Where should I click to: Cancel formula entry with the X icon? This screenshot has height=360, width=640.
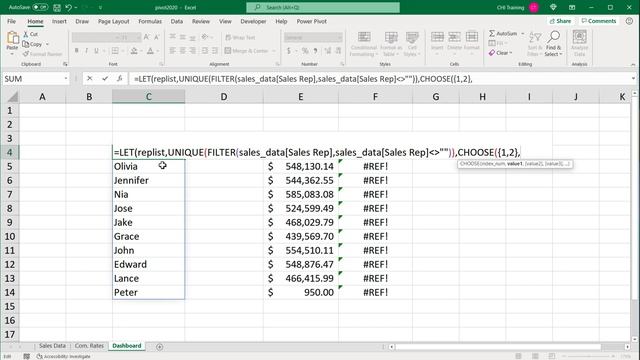(90, 78)
